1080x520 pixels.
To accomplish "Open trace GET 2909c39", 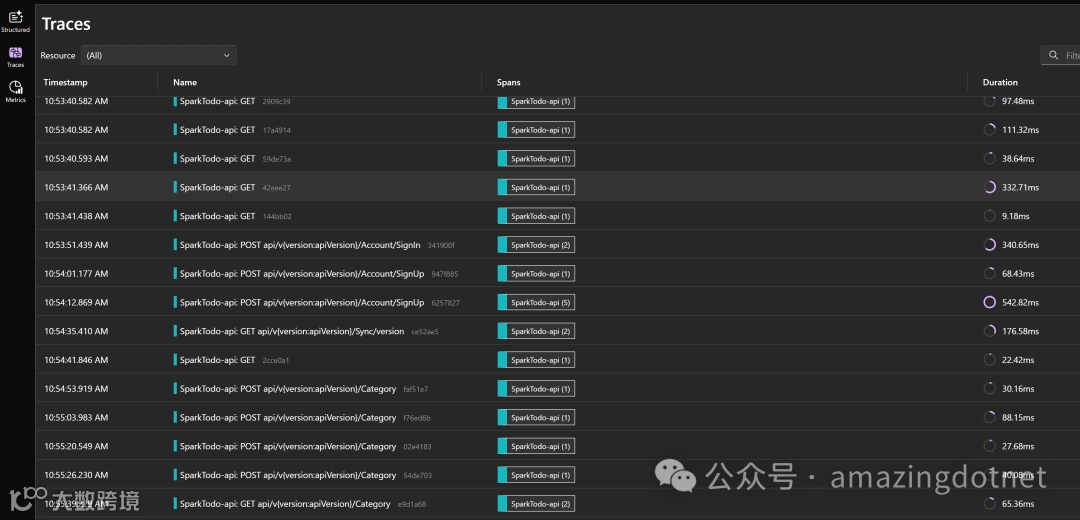I will point(231,101).
